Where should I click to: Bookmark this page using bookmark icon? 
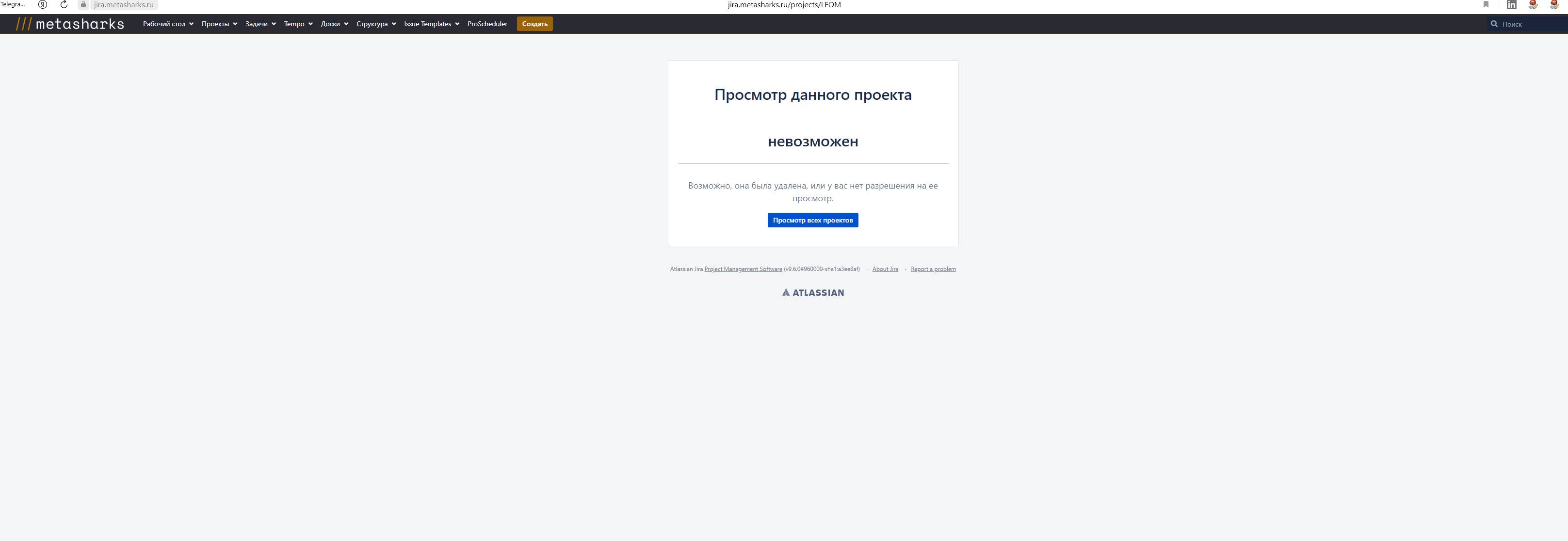pos(1486,4)
